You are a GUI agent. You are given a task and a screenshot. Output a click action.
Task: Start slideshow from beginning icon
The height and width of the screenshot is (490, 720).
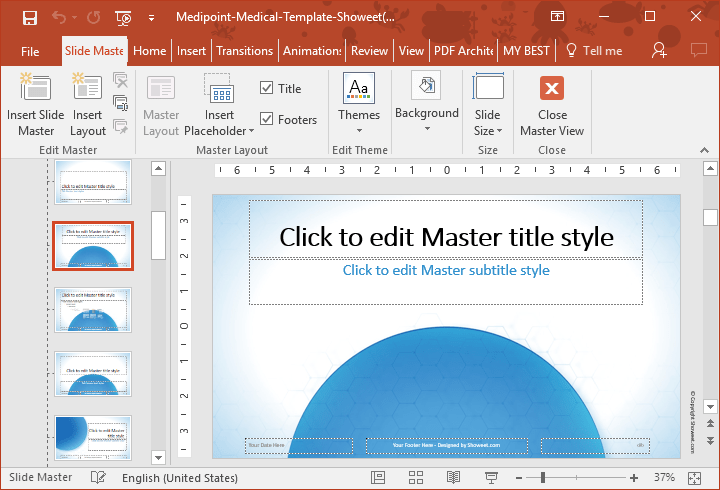[123, 18]
